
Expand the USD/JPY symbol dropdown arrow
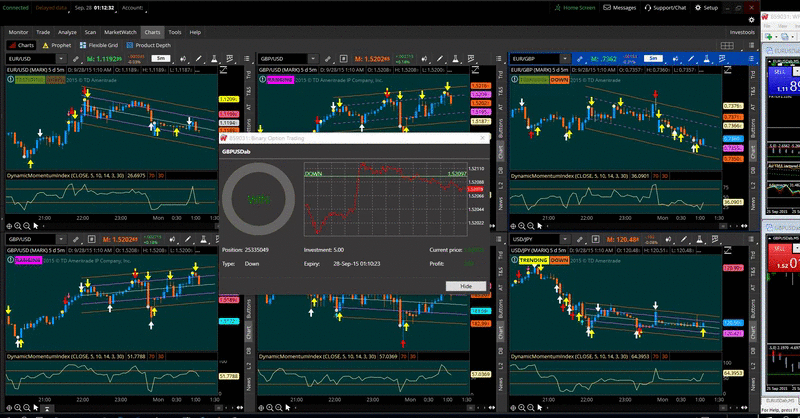(x=565, y=239)
